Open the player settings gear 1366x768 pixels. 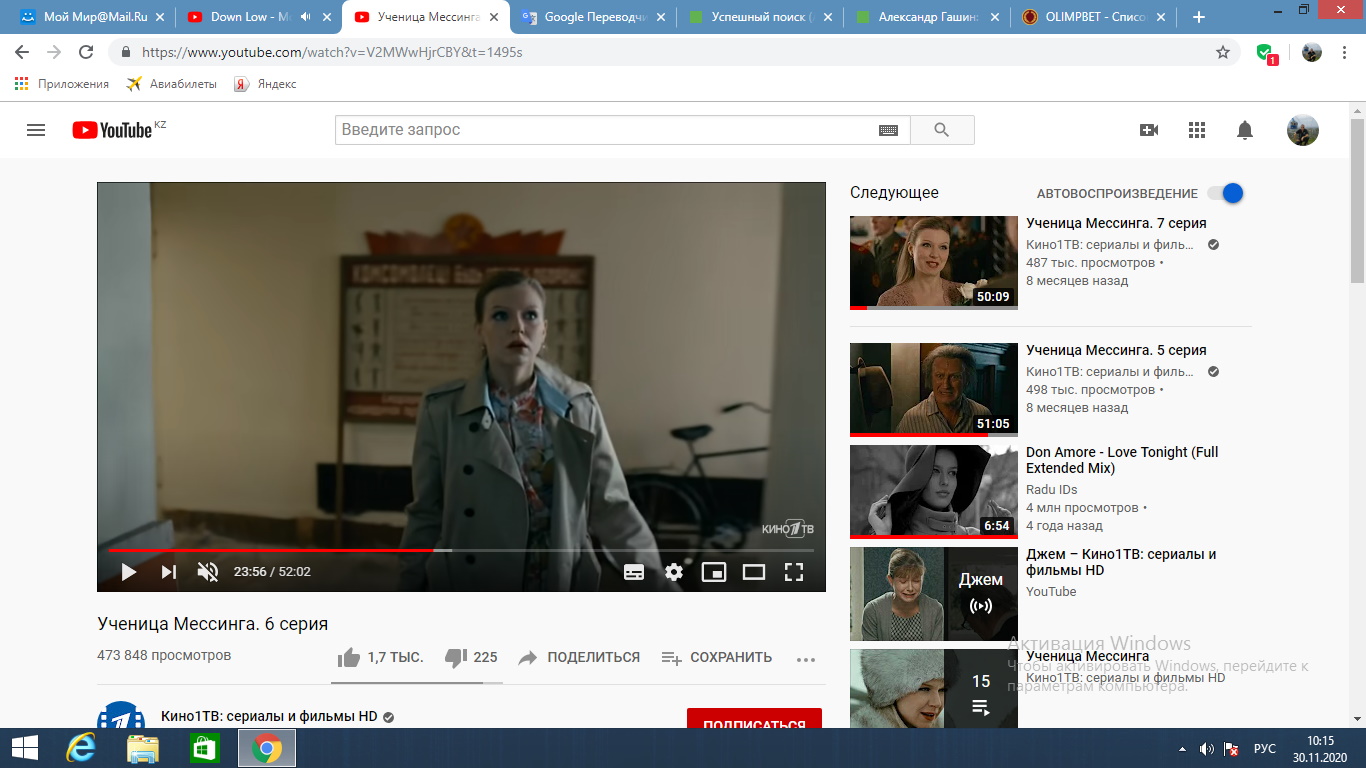674,572
